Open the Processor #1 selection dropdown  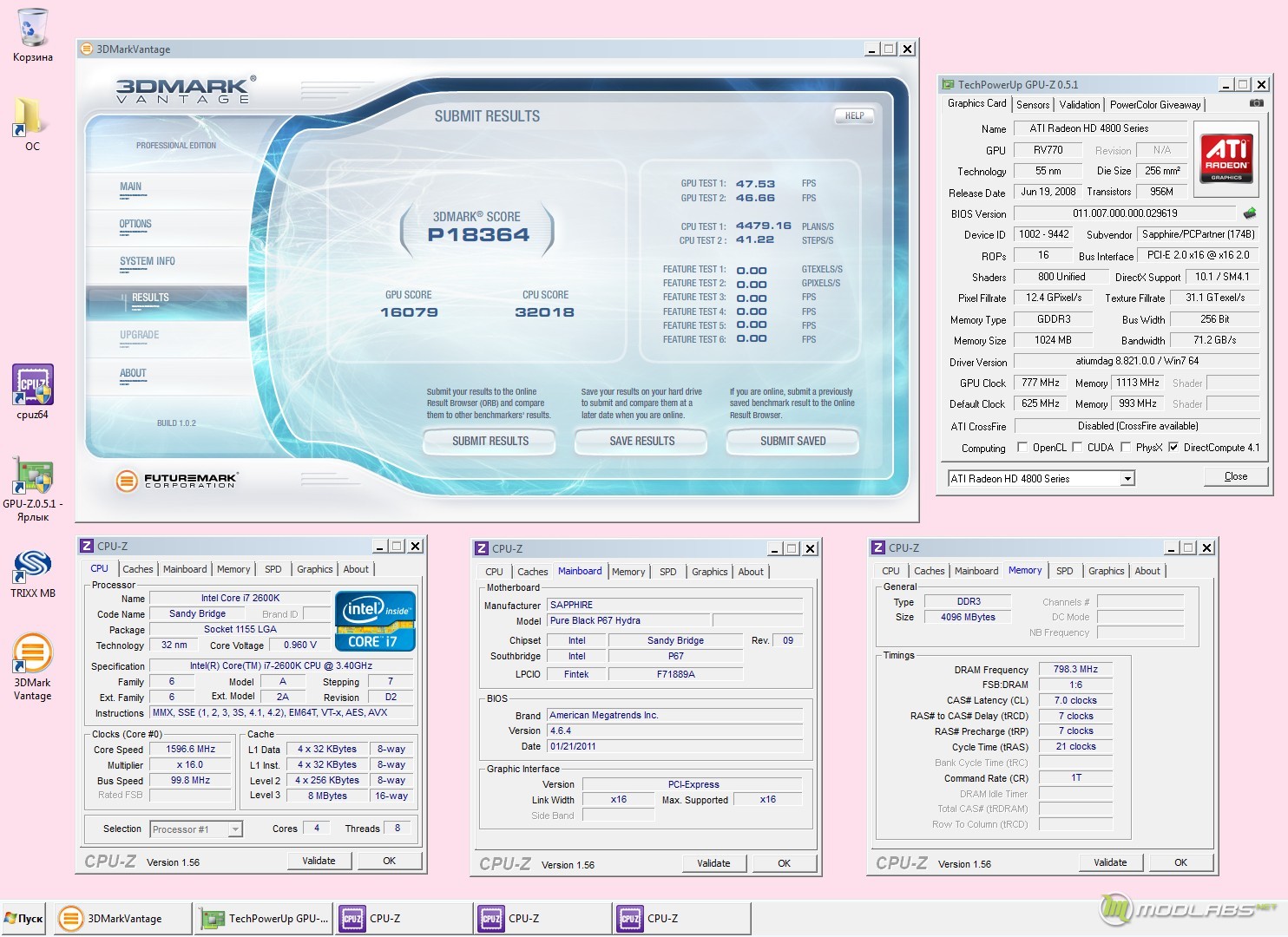pos(234,829)
